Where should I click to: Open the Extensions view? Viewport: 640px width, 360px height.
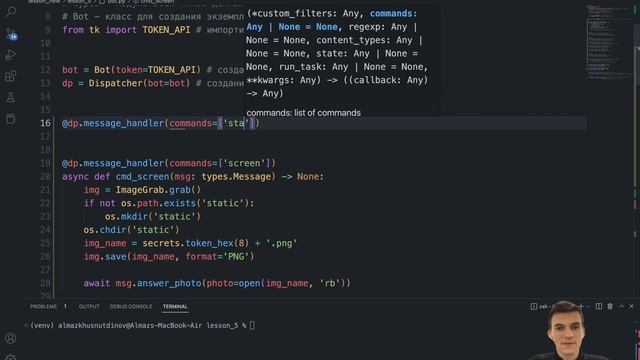tap(11, 76)
